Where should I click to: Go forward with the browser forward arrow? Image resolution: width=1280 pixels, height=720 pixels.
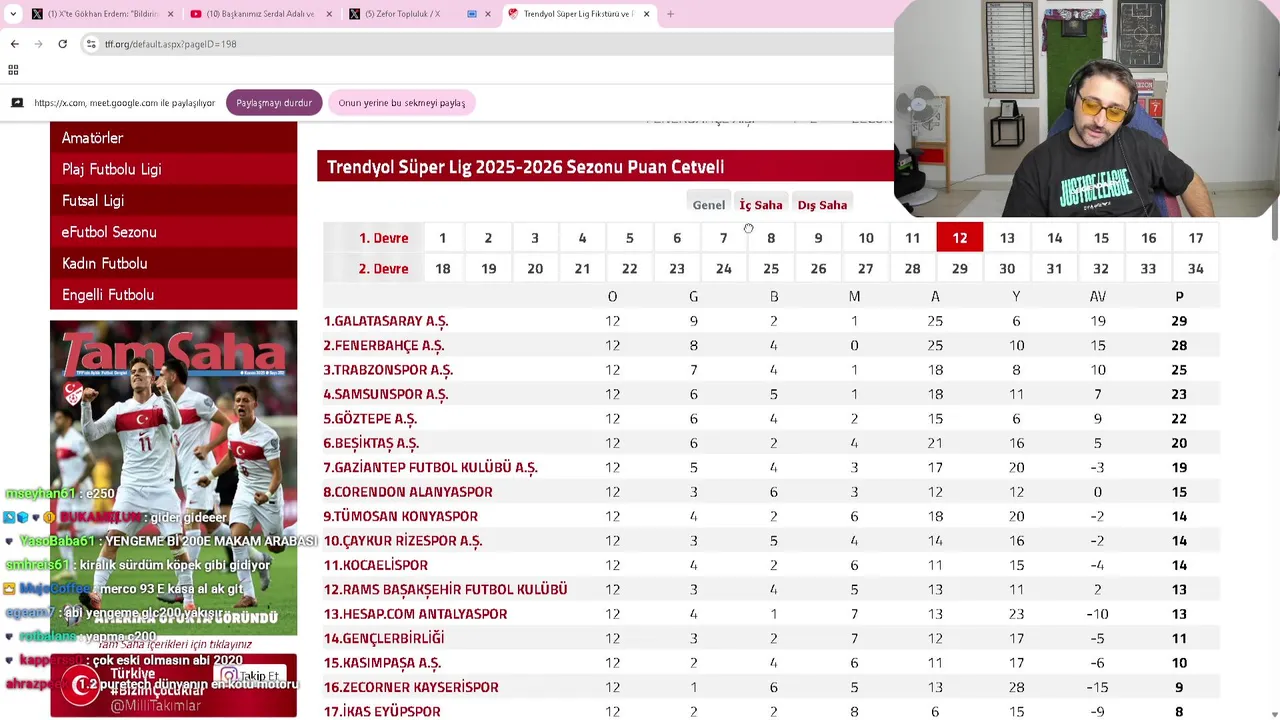click(38, 44)
